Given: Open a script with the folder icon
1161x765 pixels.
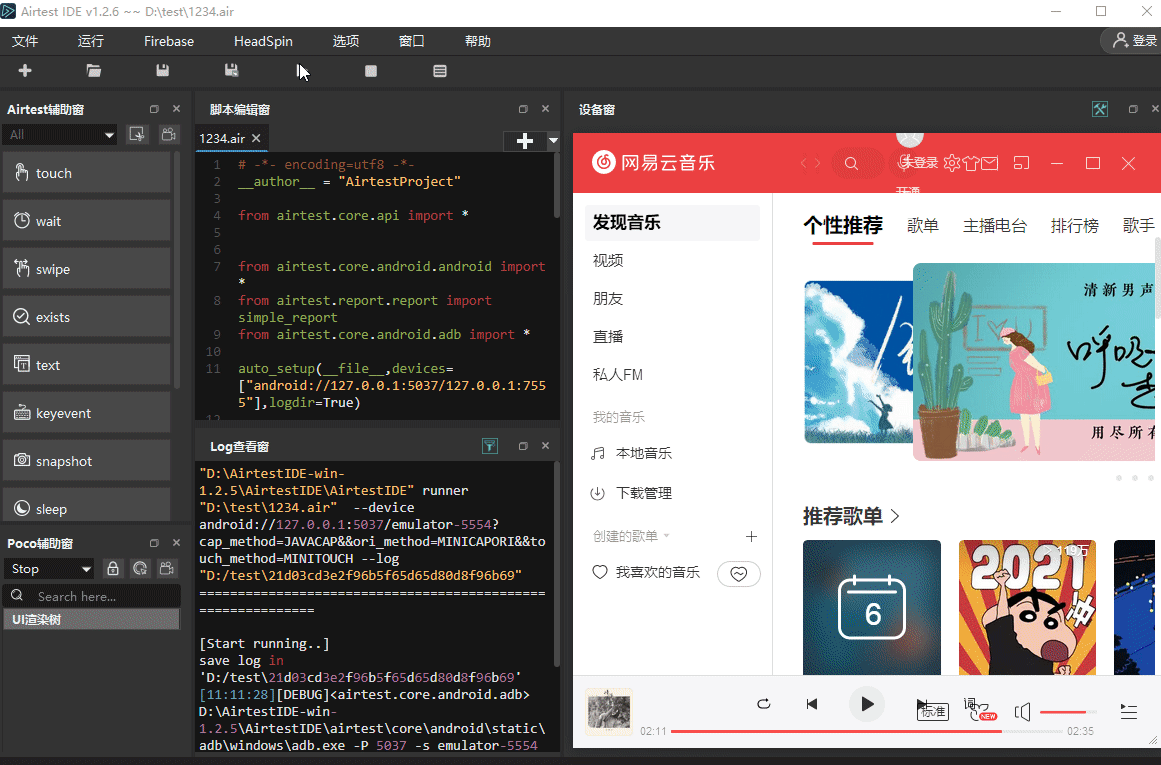Looking at the screenshot, I should [93, 70].
